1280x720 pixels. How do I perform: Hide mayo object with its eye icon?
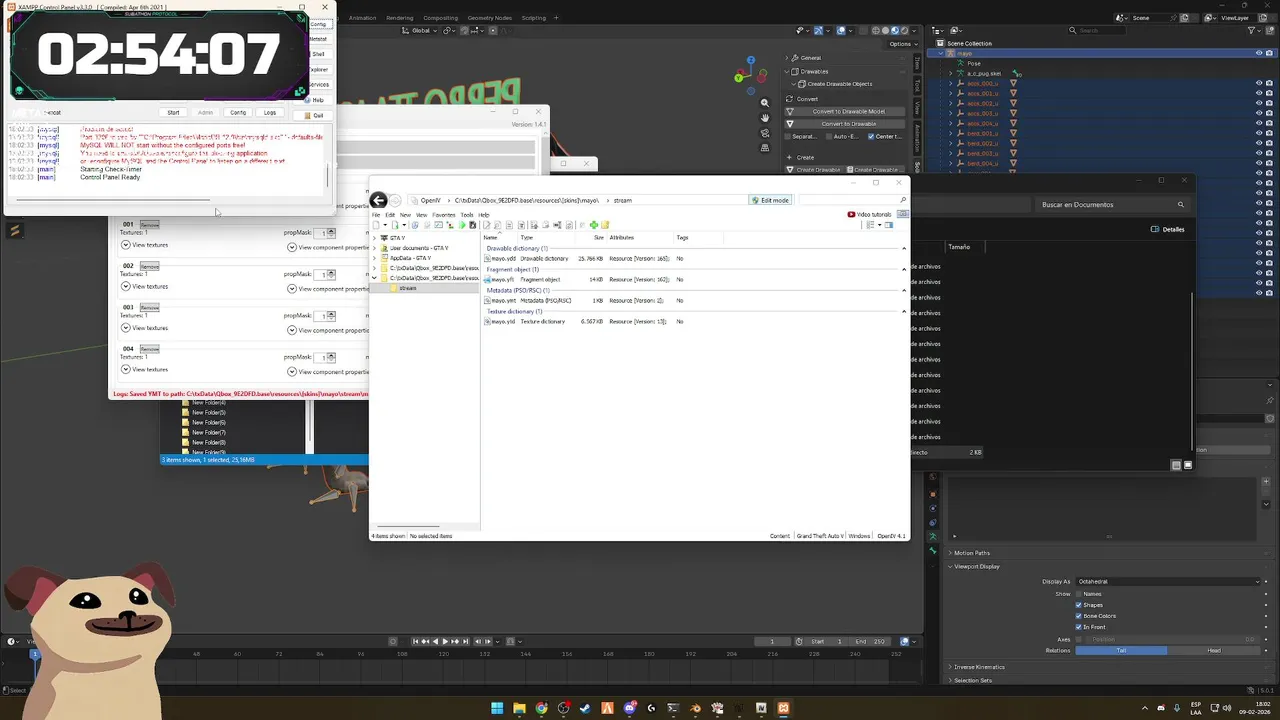pyautogui.click(x=1258, y=54)
